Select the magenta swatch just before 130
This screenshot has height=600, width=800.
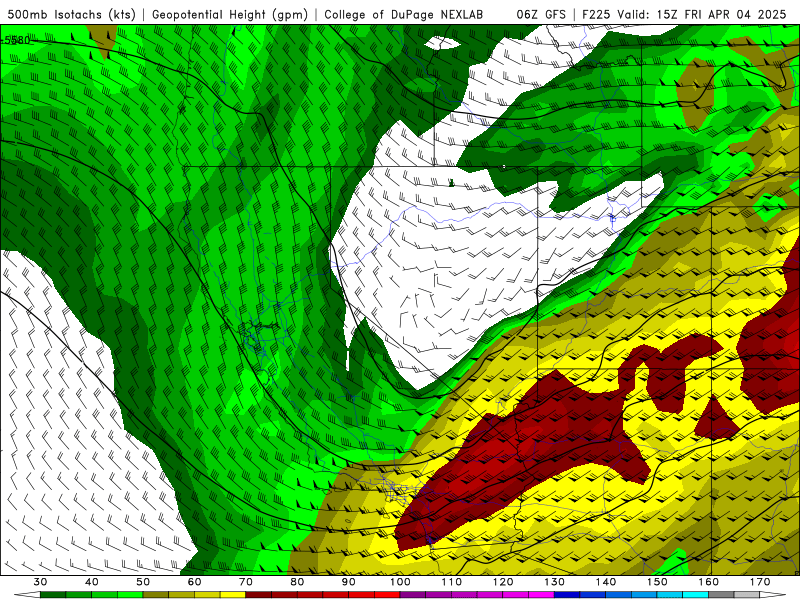pyautogui.click(x=541, y=595)
